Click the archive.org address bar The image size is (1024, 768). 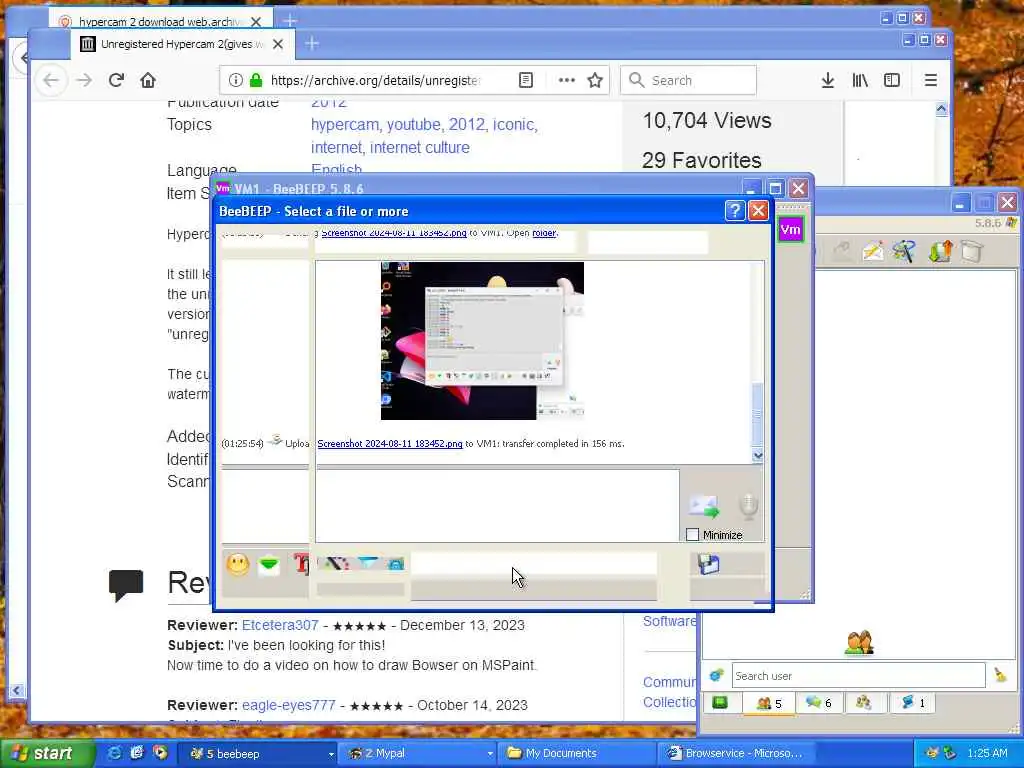pyautogui.click(x=415, y=80)
